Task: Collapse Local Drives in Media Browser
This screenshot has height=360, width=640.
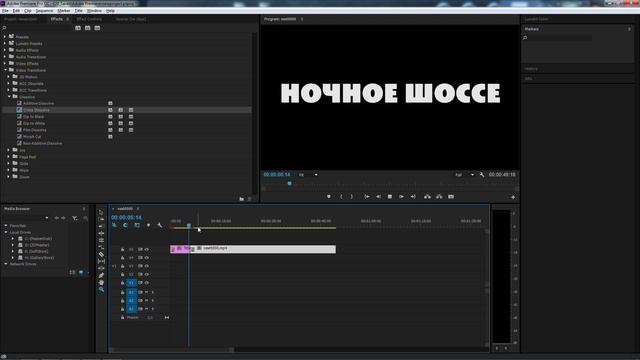Action: (6, 232)
